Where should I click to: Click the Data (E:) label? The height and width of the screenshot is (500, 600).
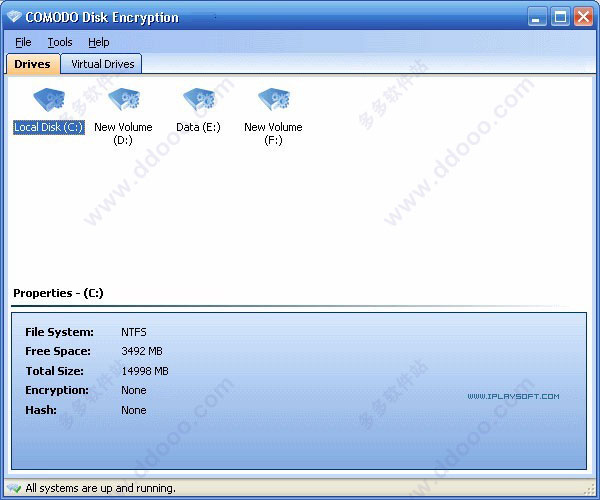pyautogui.click(x=198, y=127)
